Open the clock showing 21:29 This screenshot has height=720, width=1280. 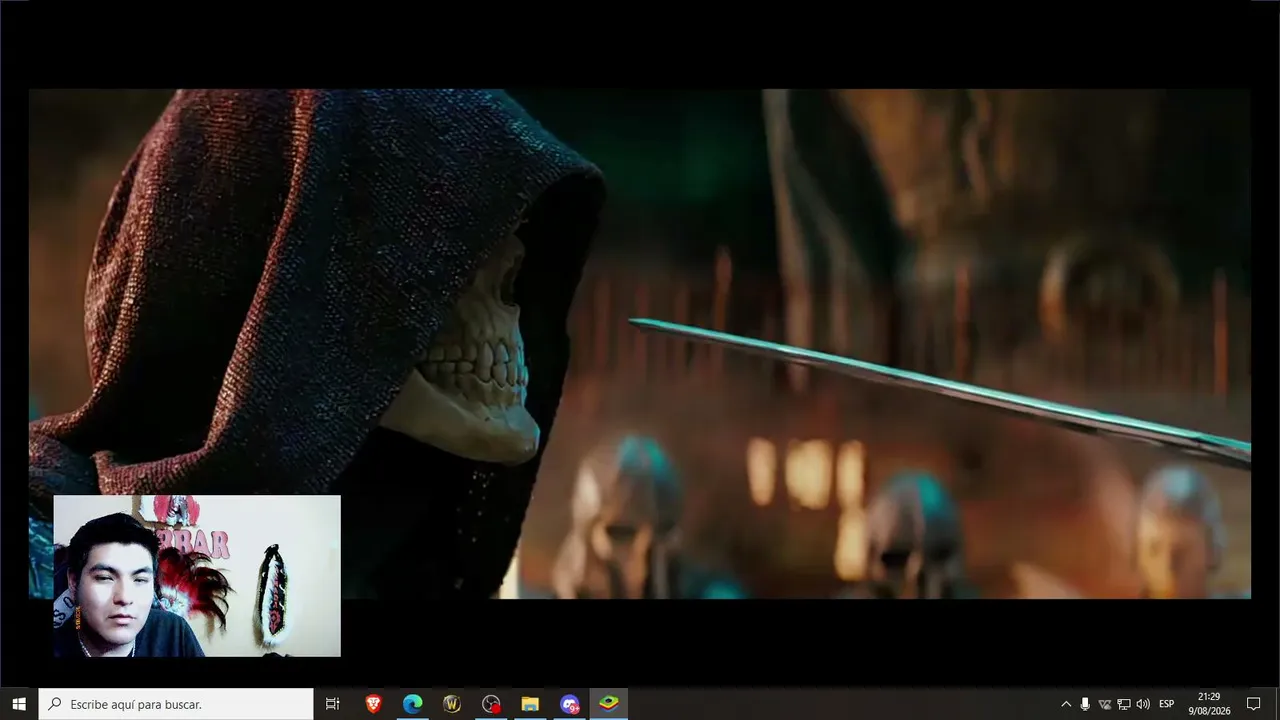point(1209,704)
